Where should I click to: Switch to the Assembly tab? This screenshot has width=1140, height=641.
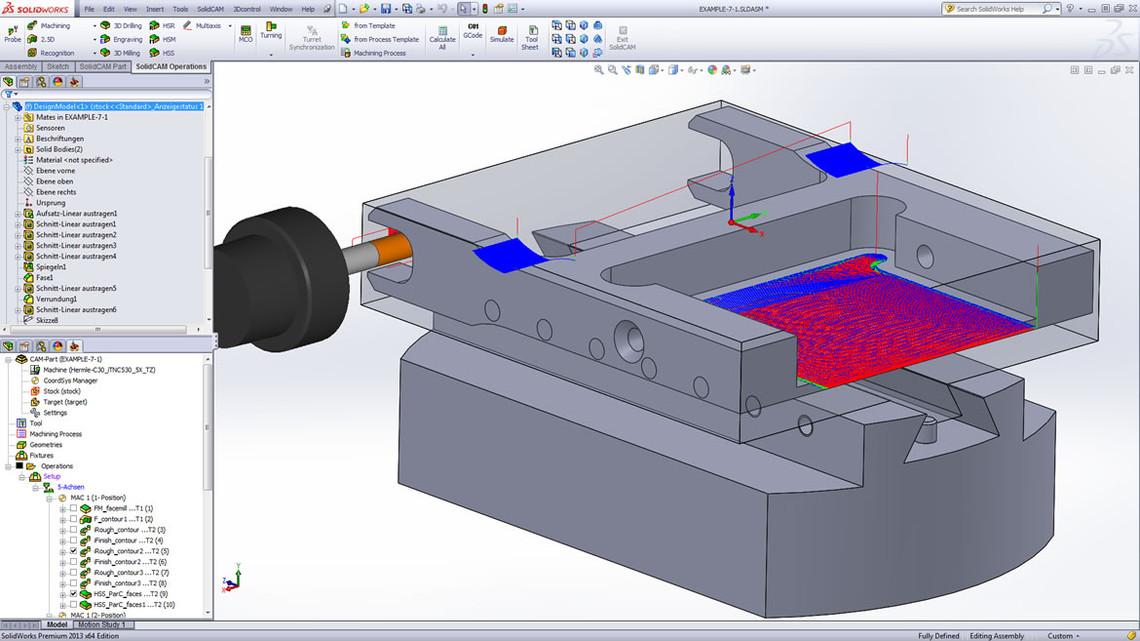click(x=21, y=66)
